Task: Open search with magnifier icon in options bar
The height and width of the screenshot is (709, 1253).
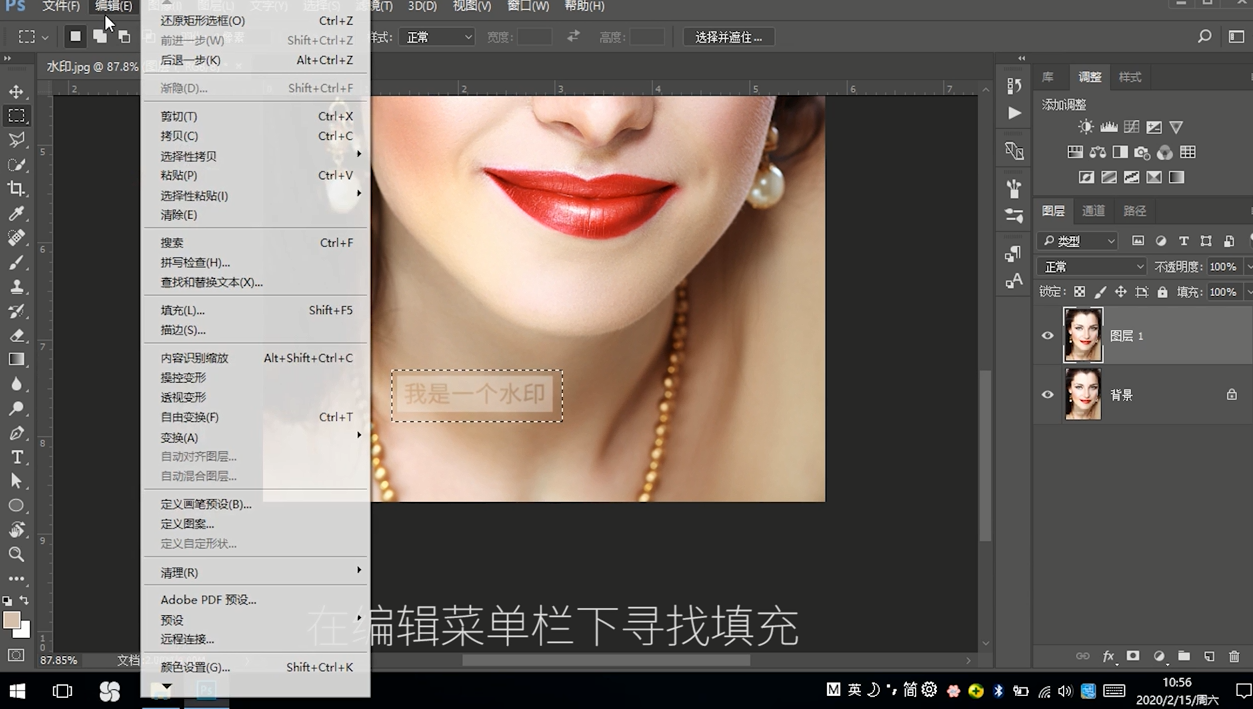Action: tap(1204, 36)
